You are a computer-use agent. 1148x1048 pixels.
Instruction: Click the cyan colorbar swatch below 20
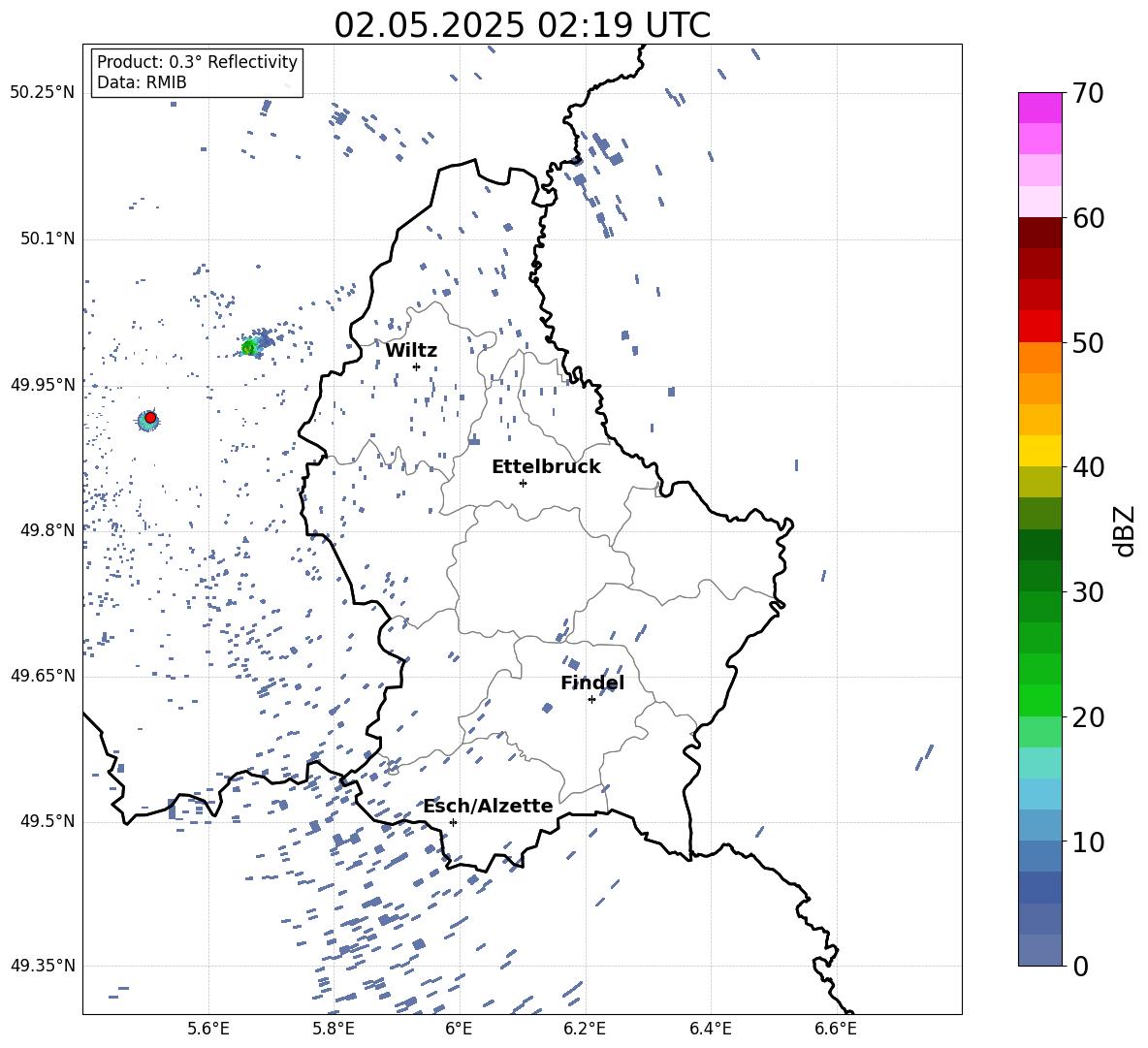1039,763
